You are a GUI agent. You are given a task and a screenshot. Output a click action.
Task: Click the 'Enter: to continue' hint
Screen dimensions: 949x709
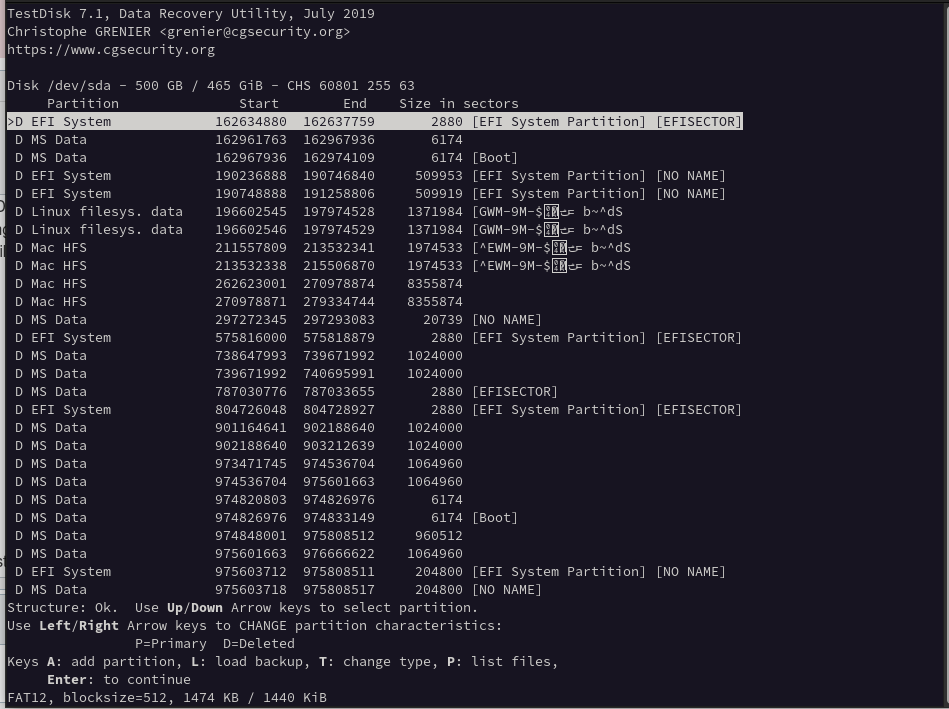pyautogui.click(x=119, y=680)
